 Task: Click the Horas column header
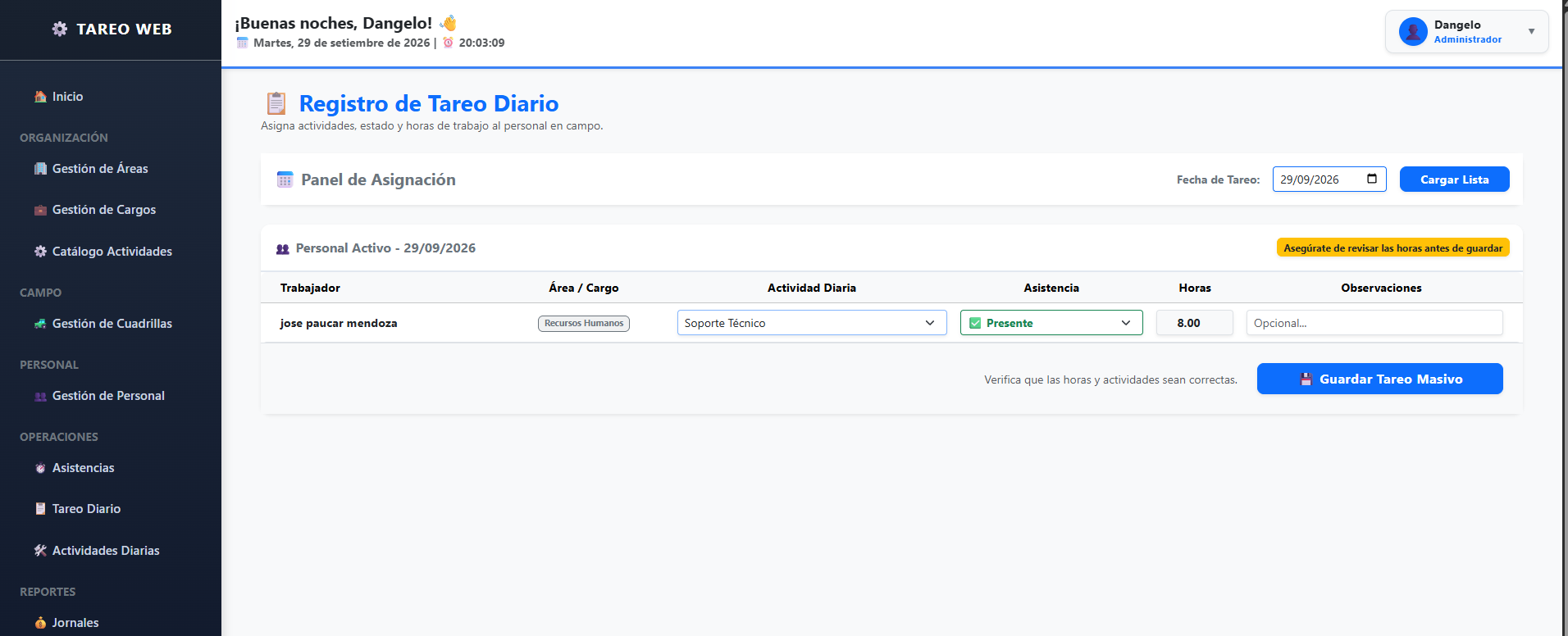pos(1194,288)
